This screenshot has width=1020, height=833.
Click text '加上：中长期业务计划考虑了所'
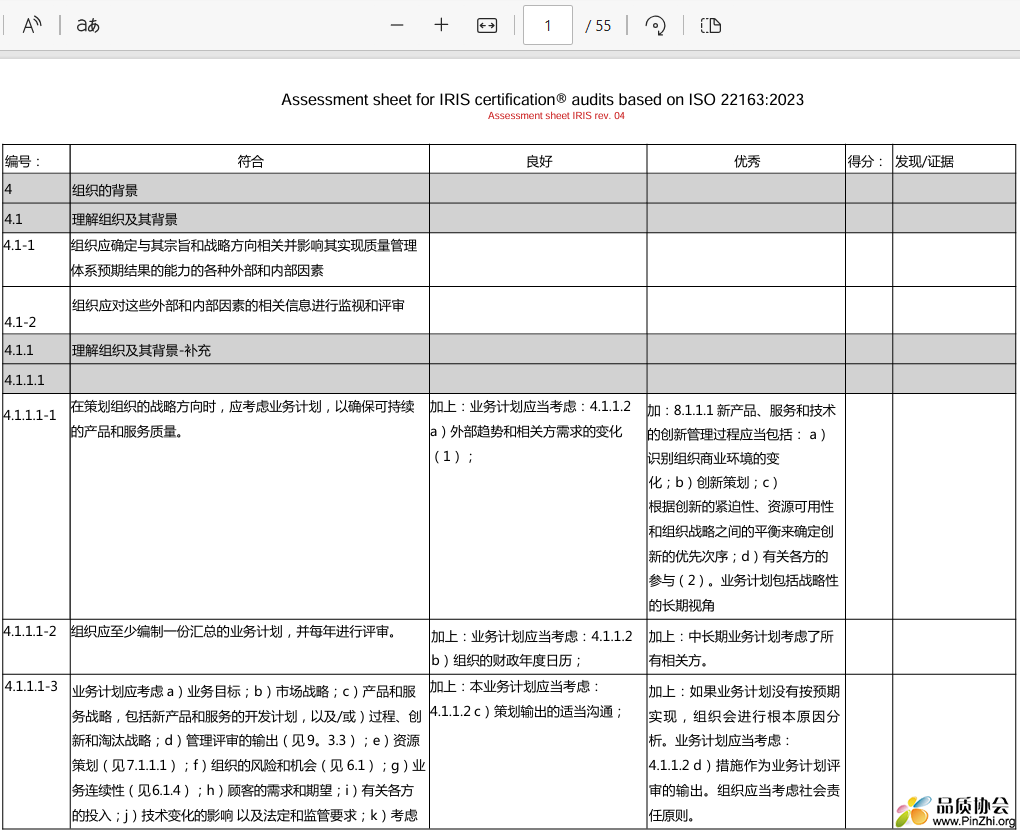[x=741, y=637]
